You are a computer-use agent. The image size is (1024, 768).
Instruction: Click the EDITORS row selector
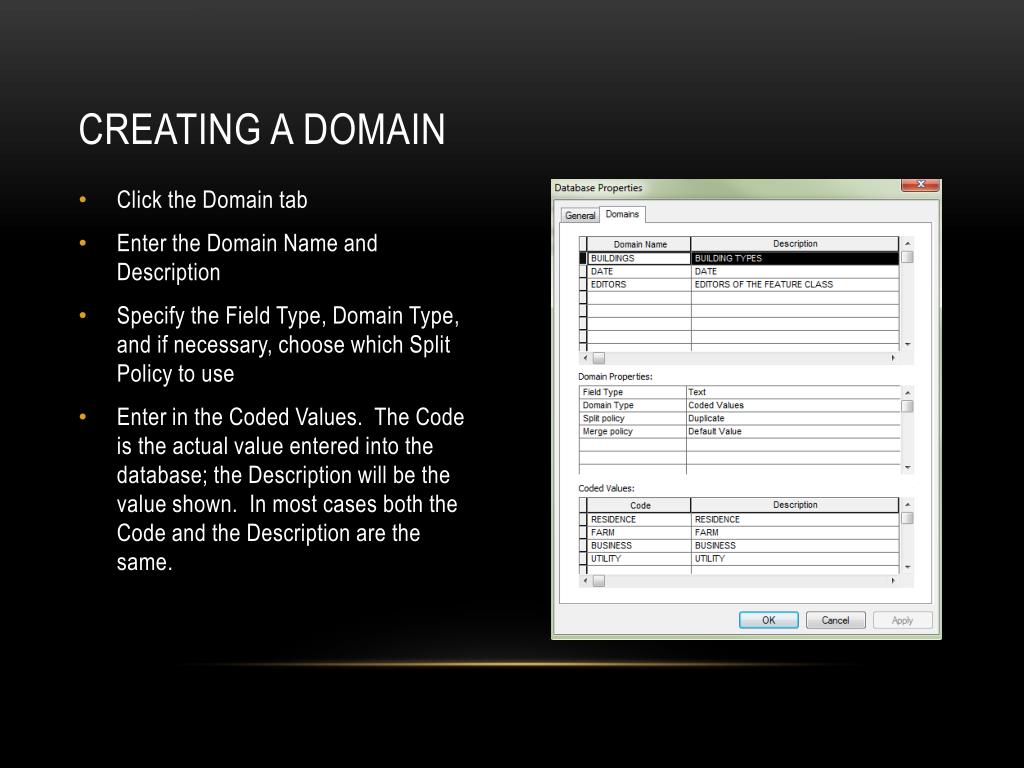coord(583,284)
